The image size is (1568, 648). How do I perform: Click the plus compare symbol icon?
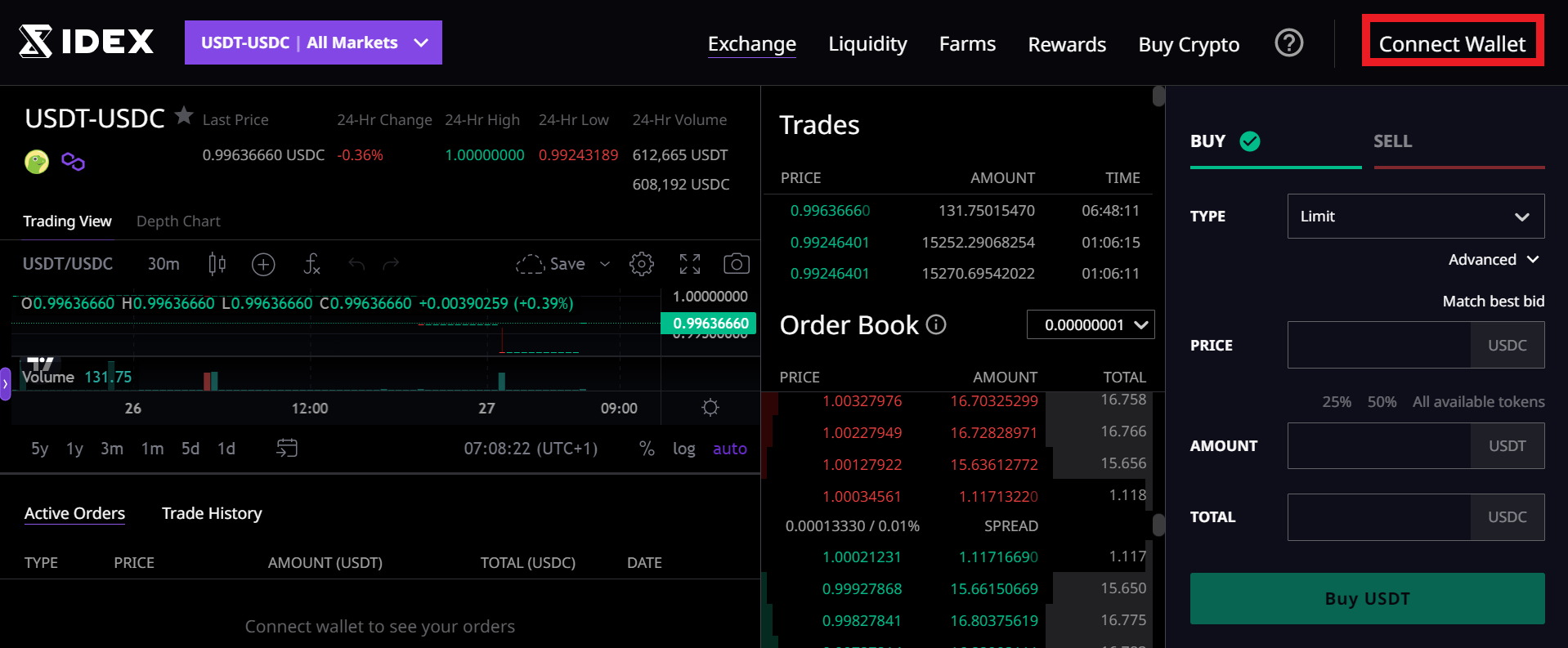coord(263,264)
